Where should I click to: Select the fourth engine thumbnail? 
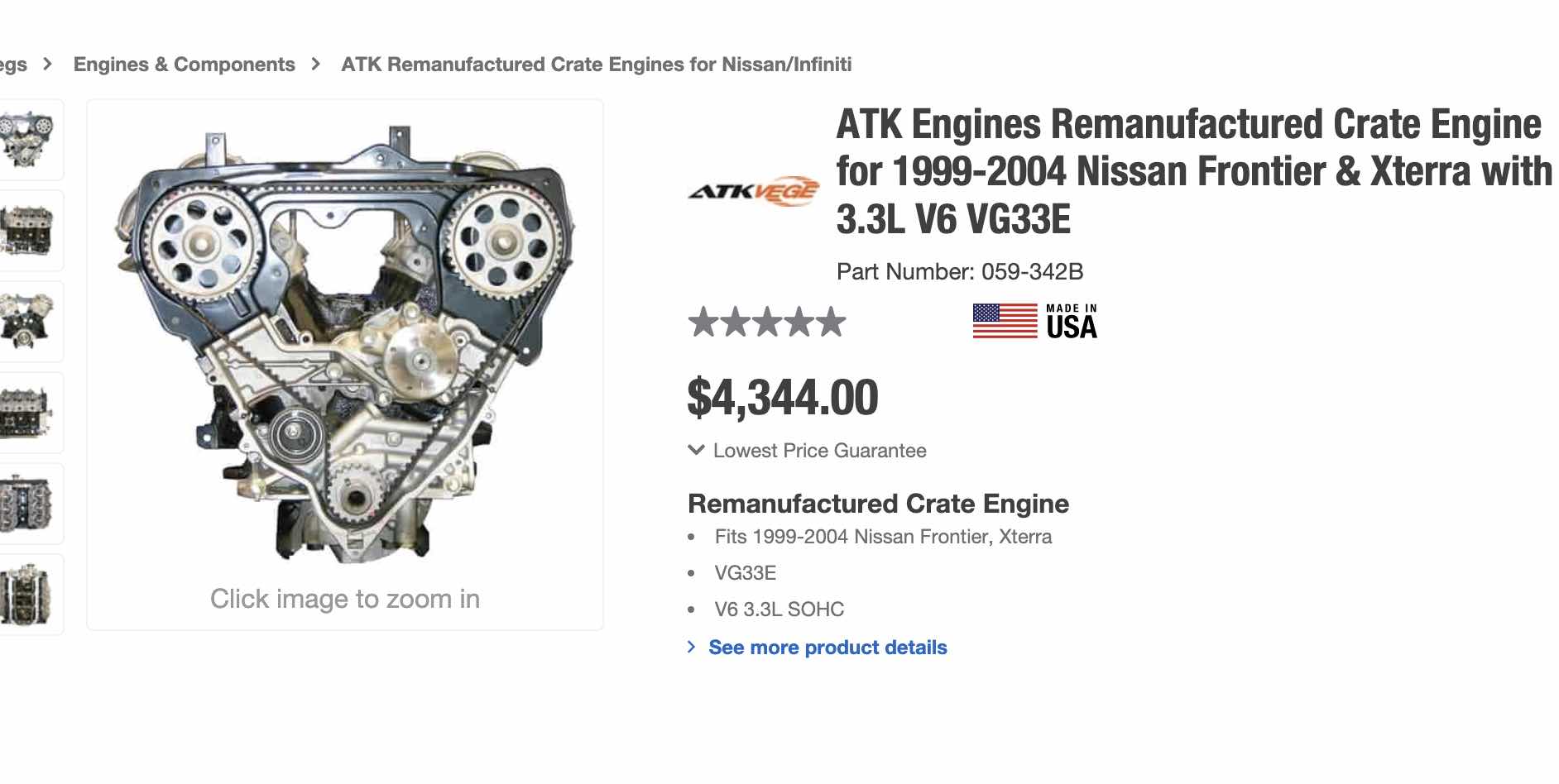click(28, 413)
